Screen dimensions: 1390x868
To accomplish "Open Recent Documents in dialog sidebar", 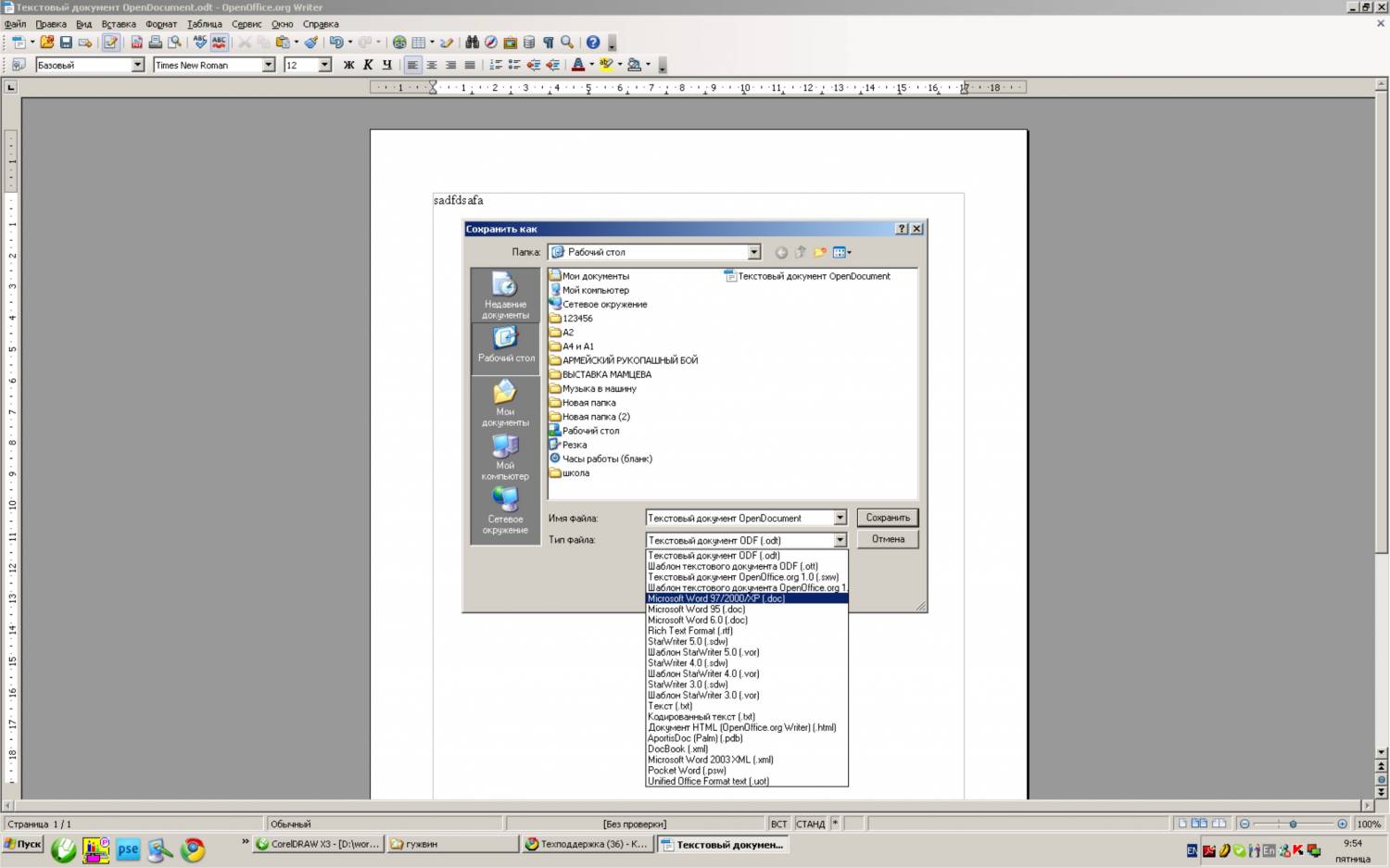I will pos(505,295).
